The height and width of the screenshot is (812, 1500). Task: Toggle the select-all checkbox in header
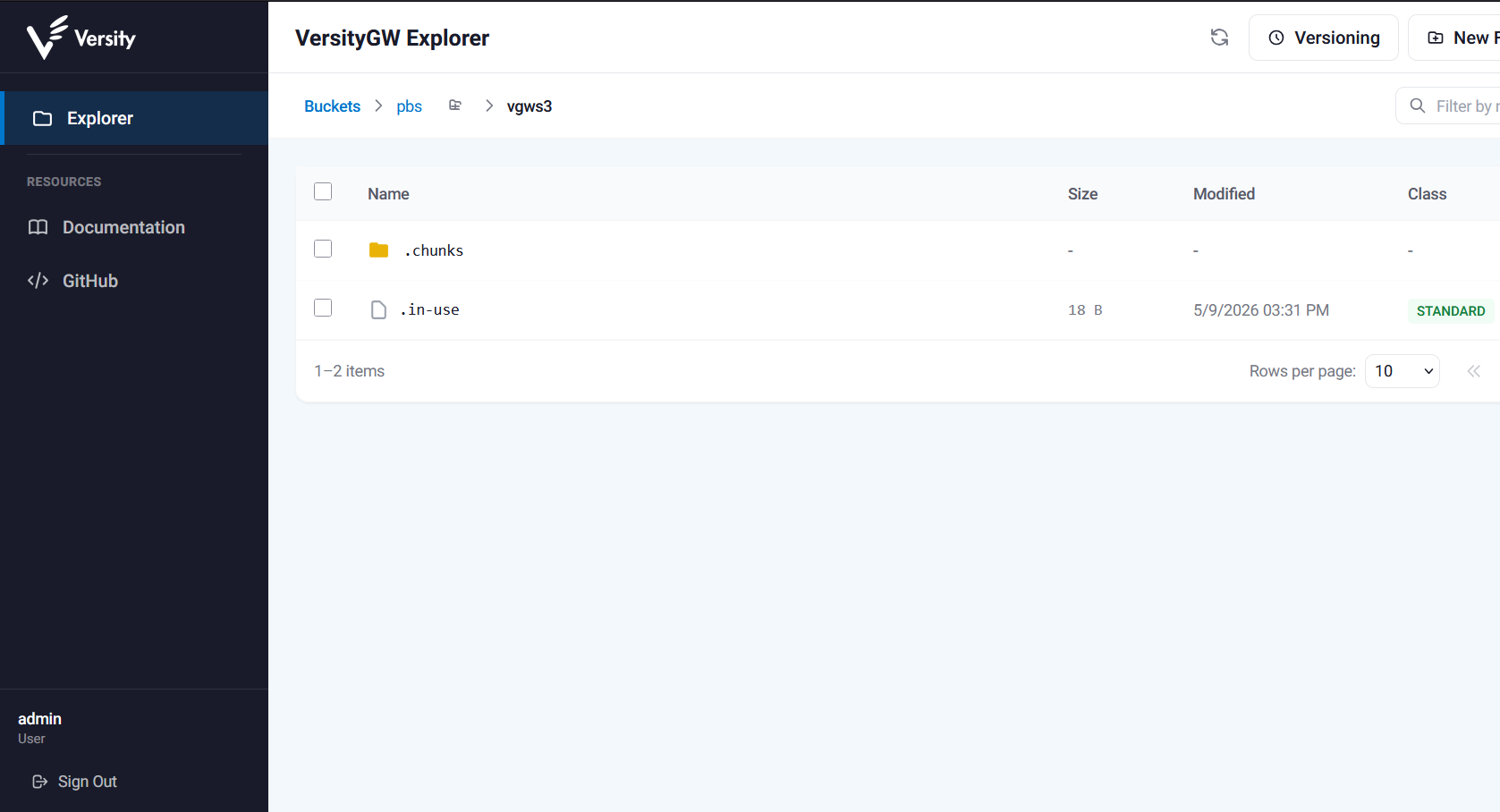point(323,191)
